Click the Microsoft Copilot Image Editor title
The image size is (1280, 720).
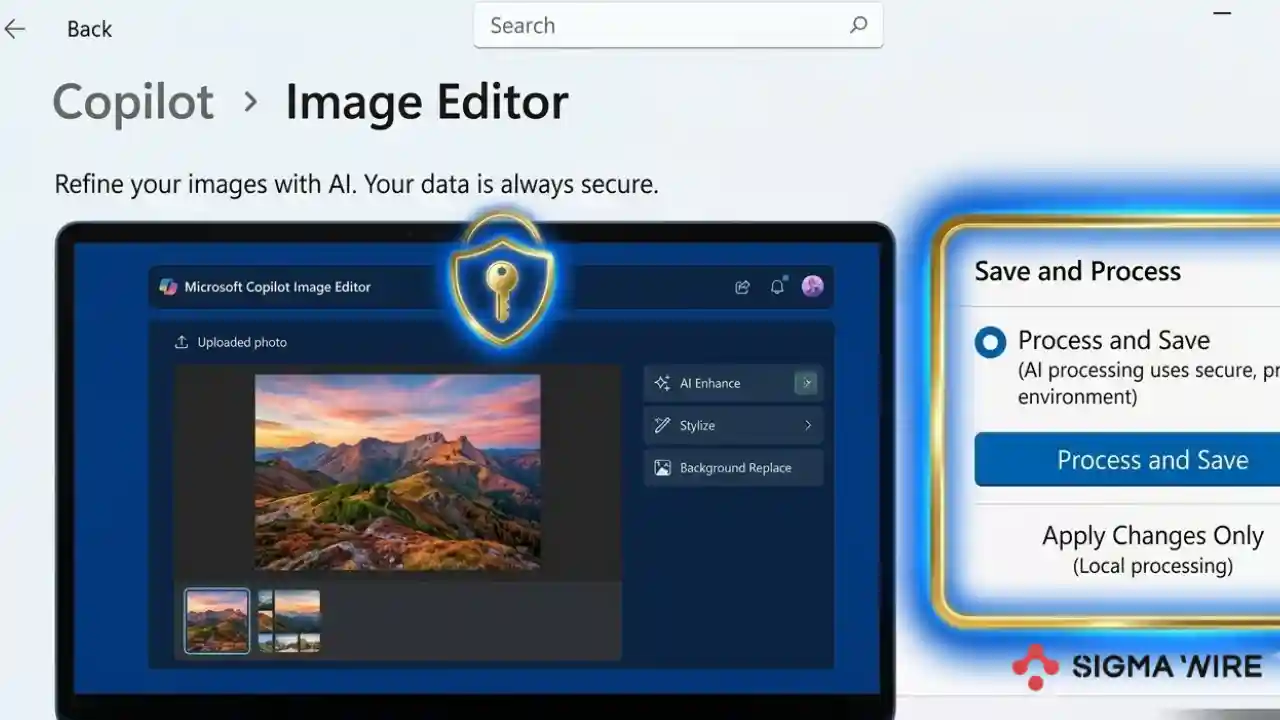point(277,287)
